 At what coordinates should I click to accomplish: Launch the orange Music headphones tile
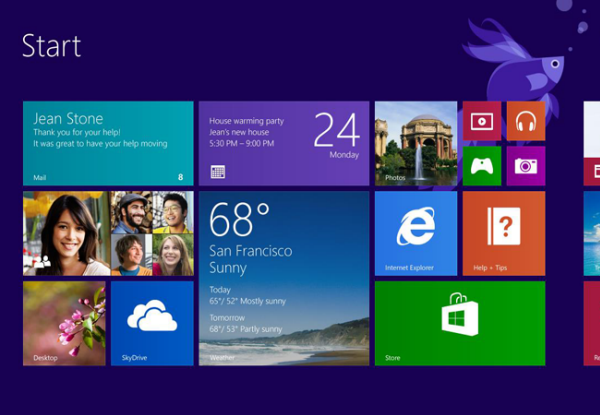pos(525,121)
